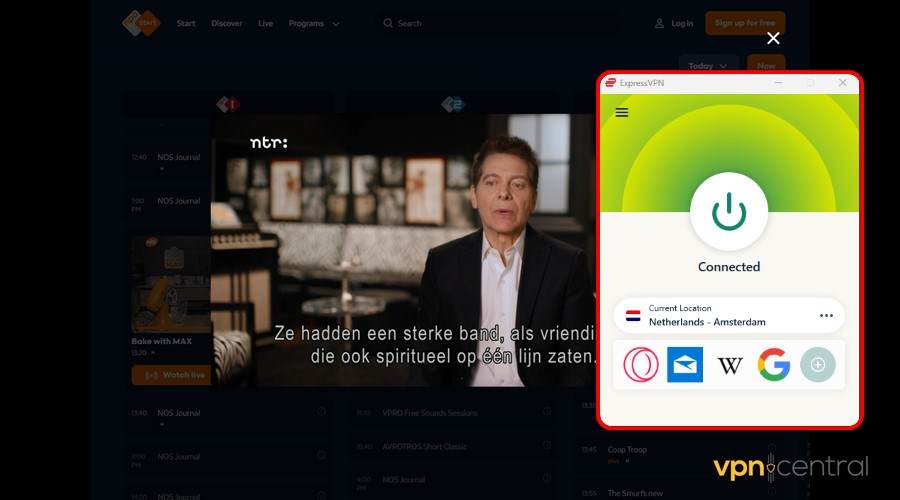This screenshot has height=500, width=900.
Task: Click the NPO Start logo
Action: [141, 24]
